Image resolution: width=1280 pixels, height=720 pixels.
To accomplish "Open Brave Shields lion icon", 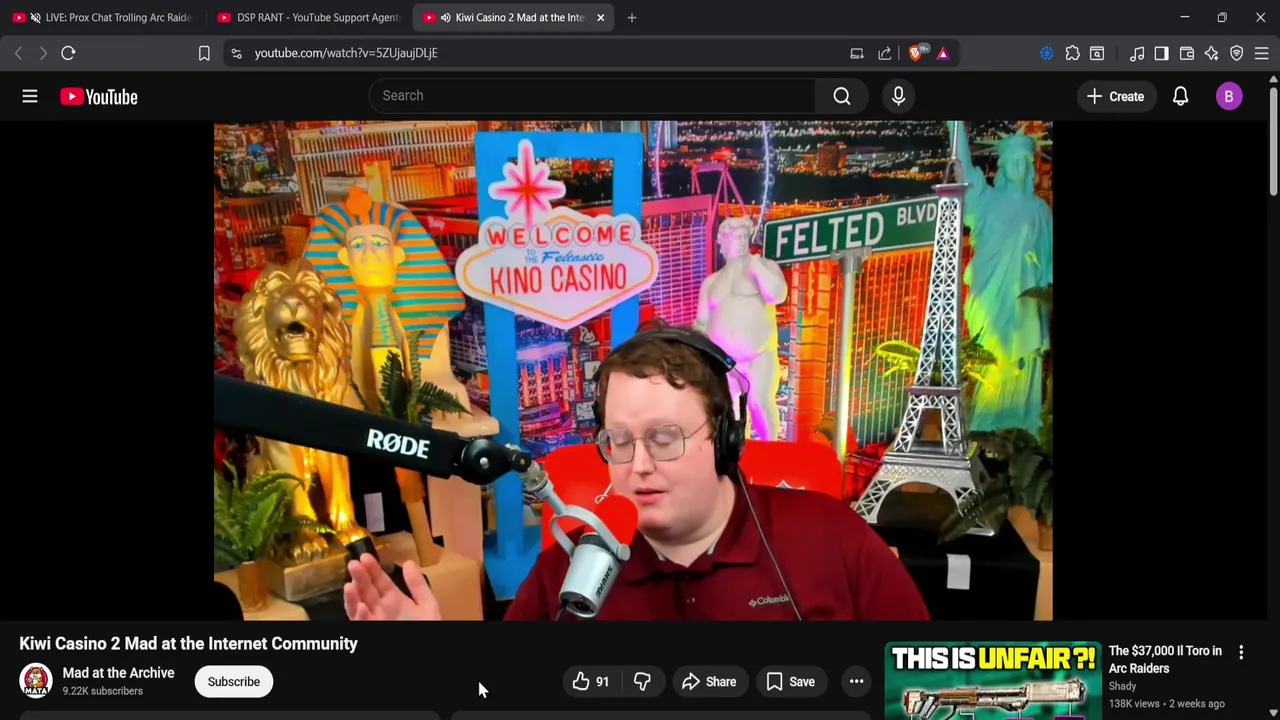I will click(916, 53).
